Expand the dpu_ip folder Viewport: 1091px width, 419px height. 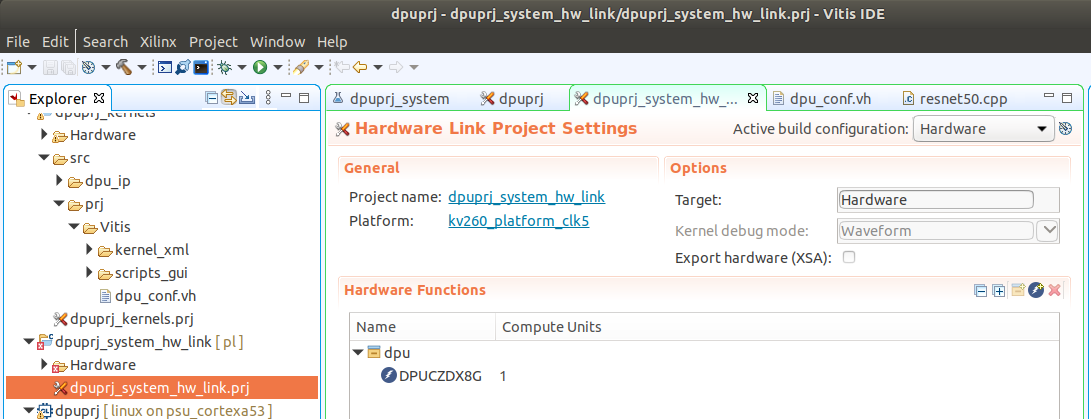[60, 182]
